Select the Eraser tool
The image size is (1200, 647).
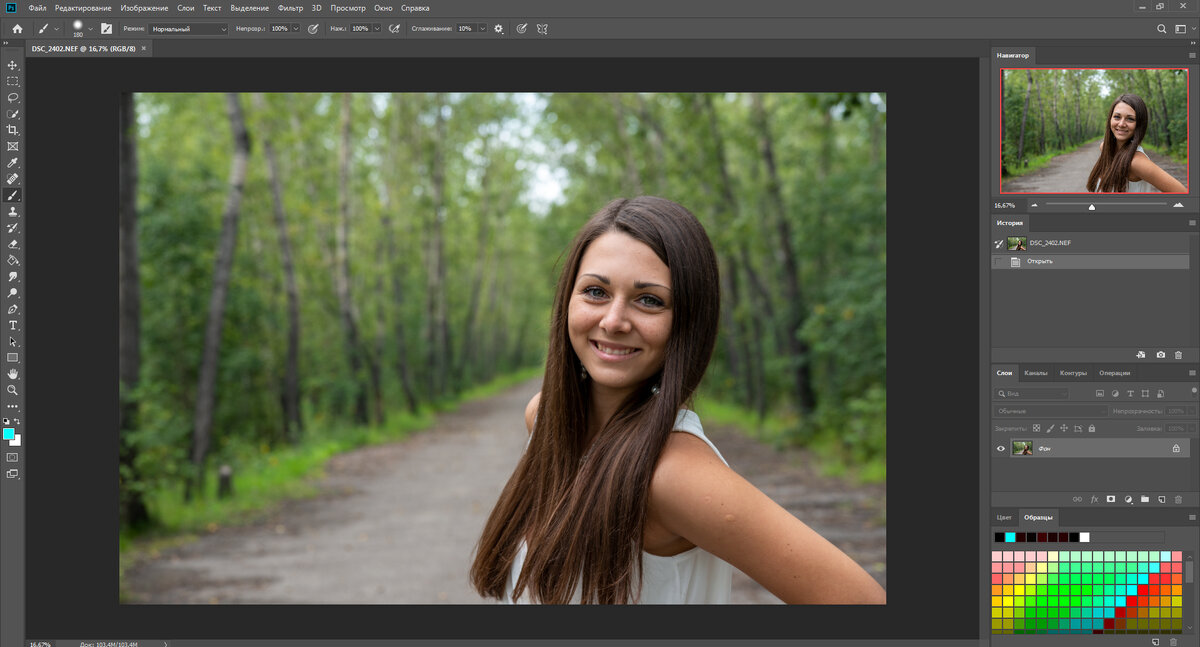coord(13,244)
